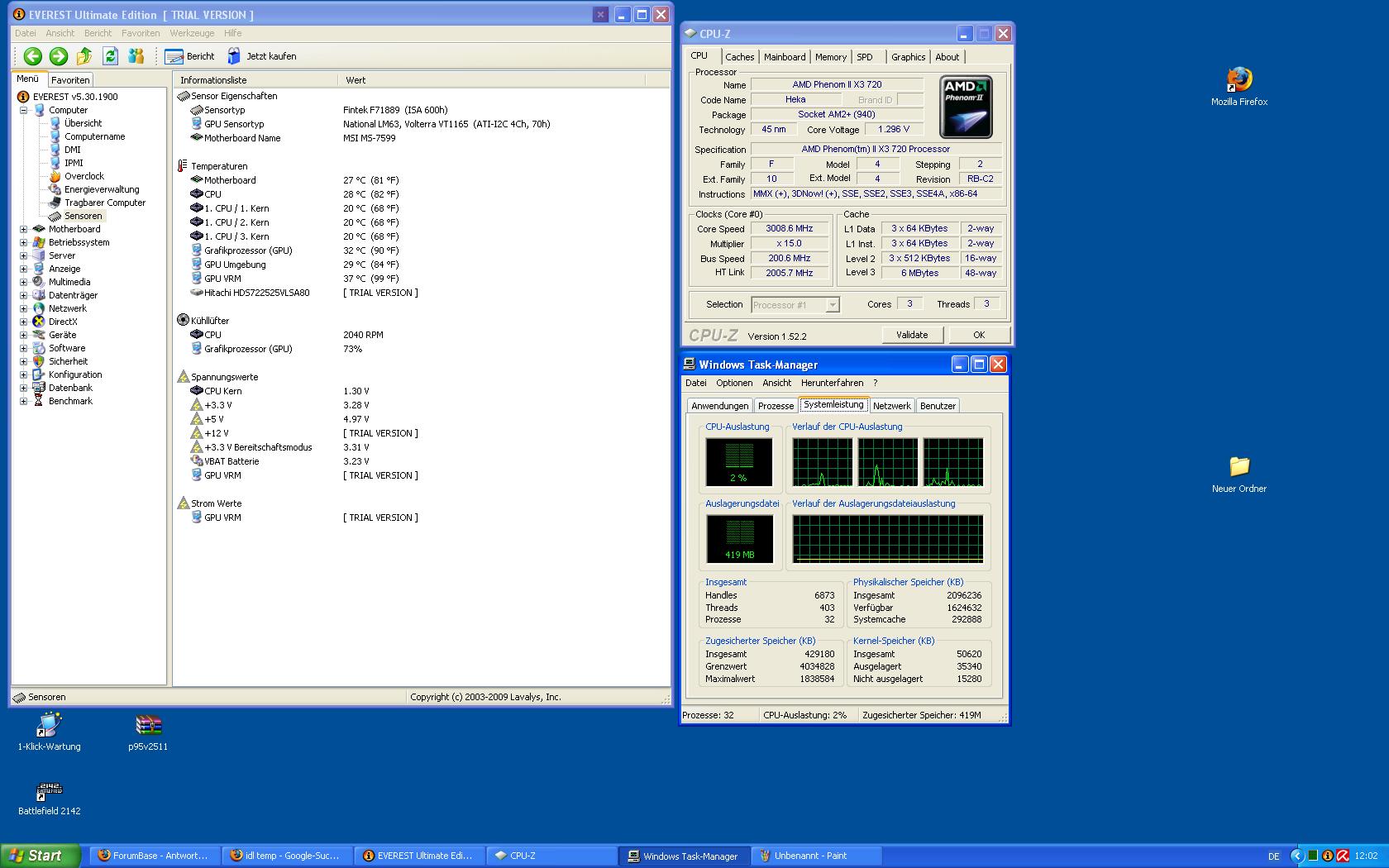The height and width of the screenshot is (868, 1389).
Task: Open EVEREST Hilfe menu
Action: click(232, 33)
